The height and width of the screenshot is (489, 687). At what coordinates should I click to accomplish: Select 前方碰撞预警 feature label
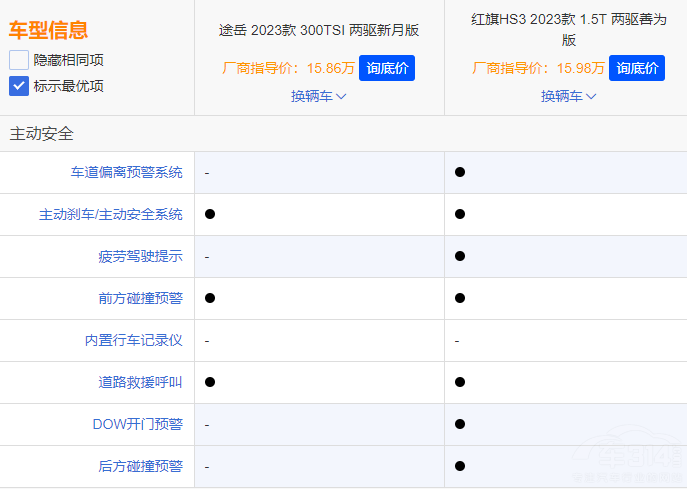(140, 298)
